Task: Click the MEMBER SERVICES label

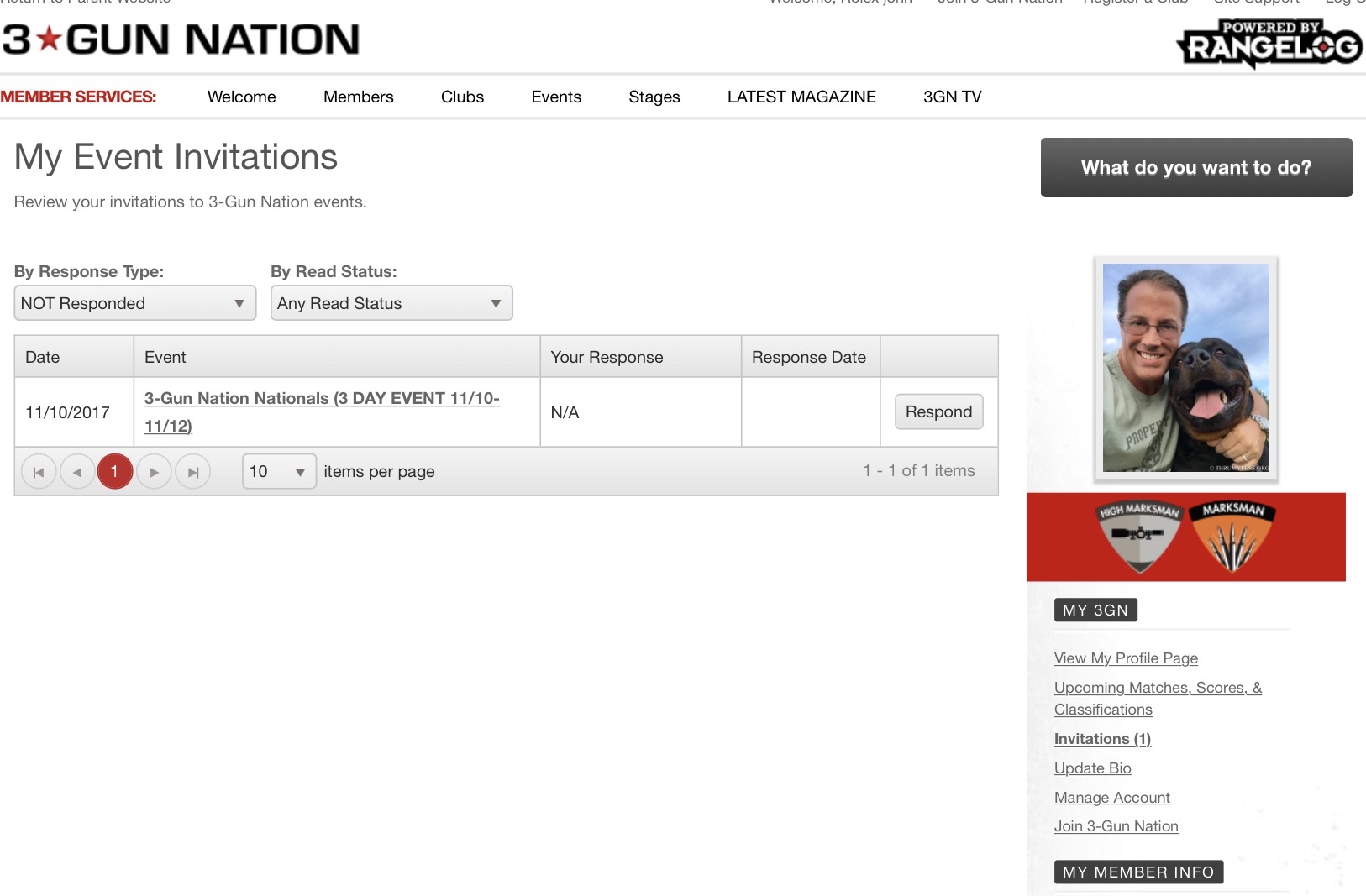Action: [78, 97]
